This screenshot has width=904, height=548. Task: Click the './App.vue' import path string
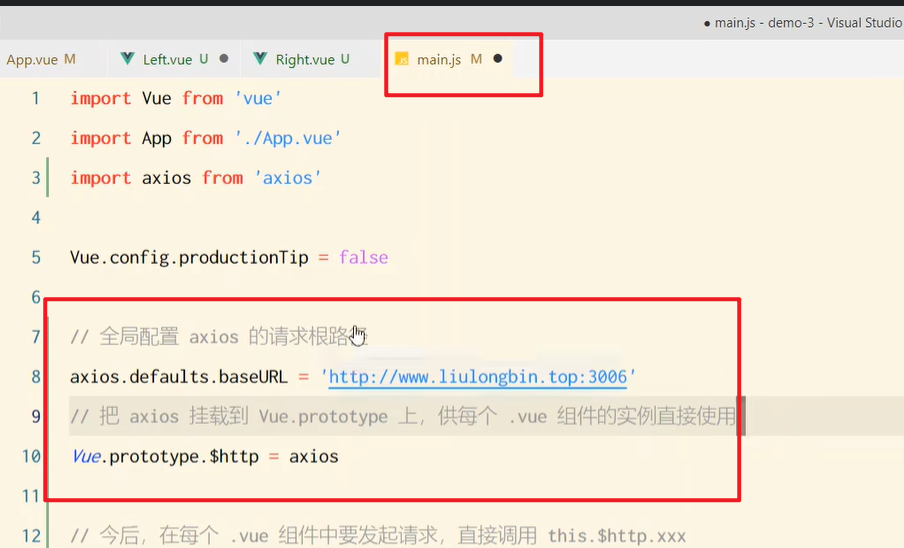point(287,138)
